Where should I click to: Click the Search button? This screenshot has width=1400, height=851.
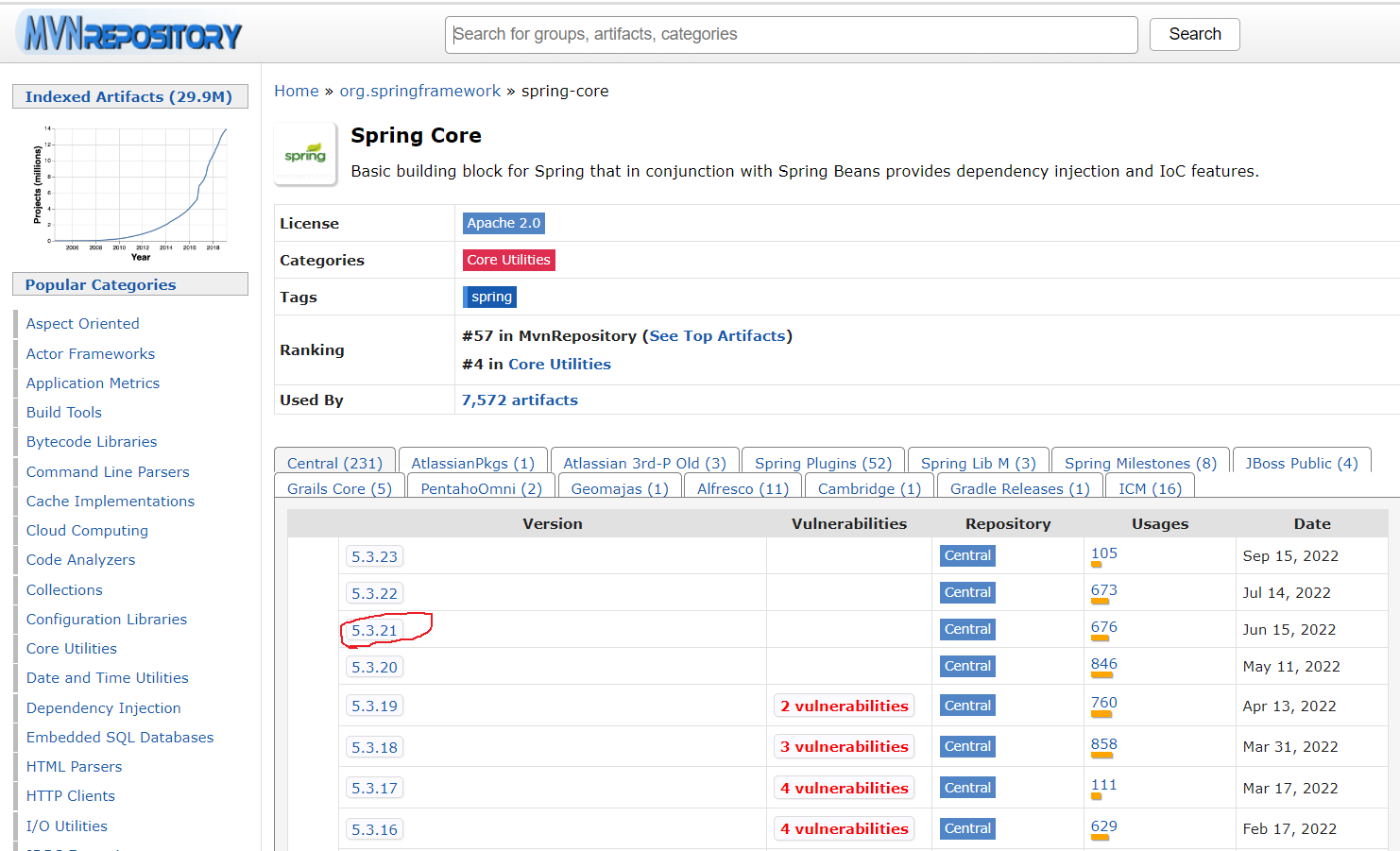(x=1194, y=34)
